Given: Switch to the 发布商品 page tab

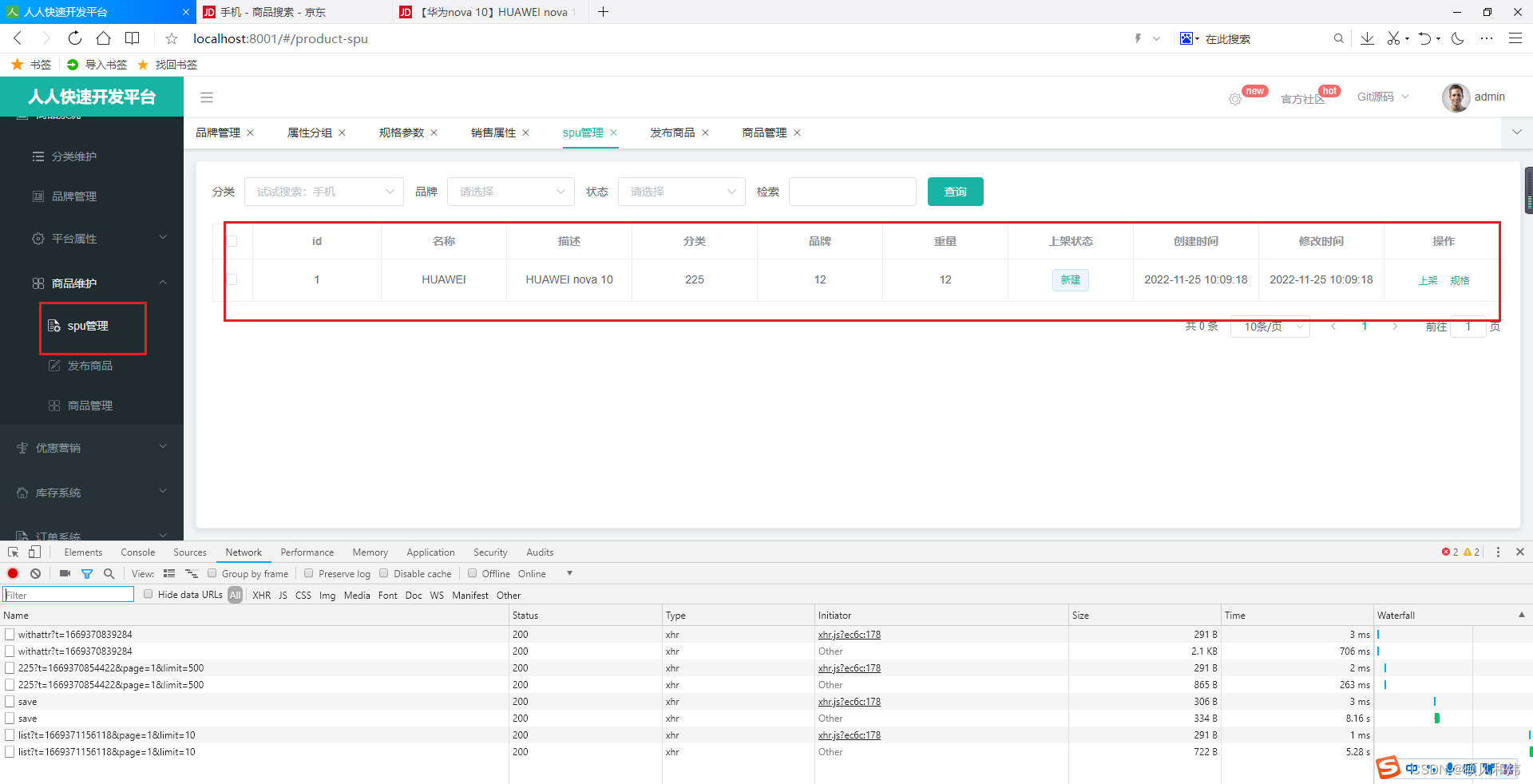Looking at the screenshot, I should pyautogui.click(x=672, y=133).
